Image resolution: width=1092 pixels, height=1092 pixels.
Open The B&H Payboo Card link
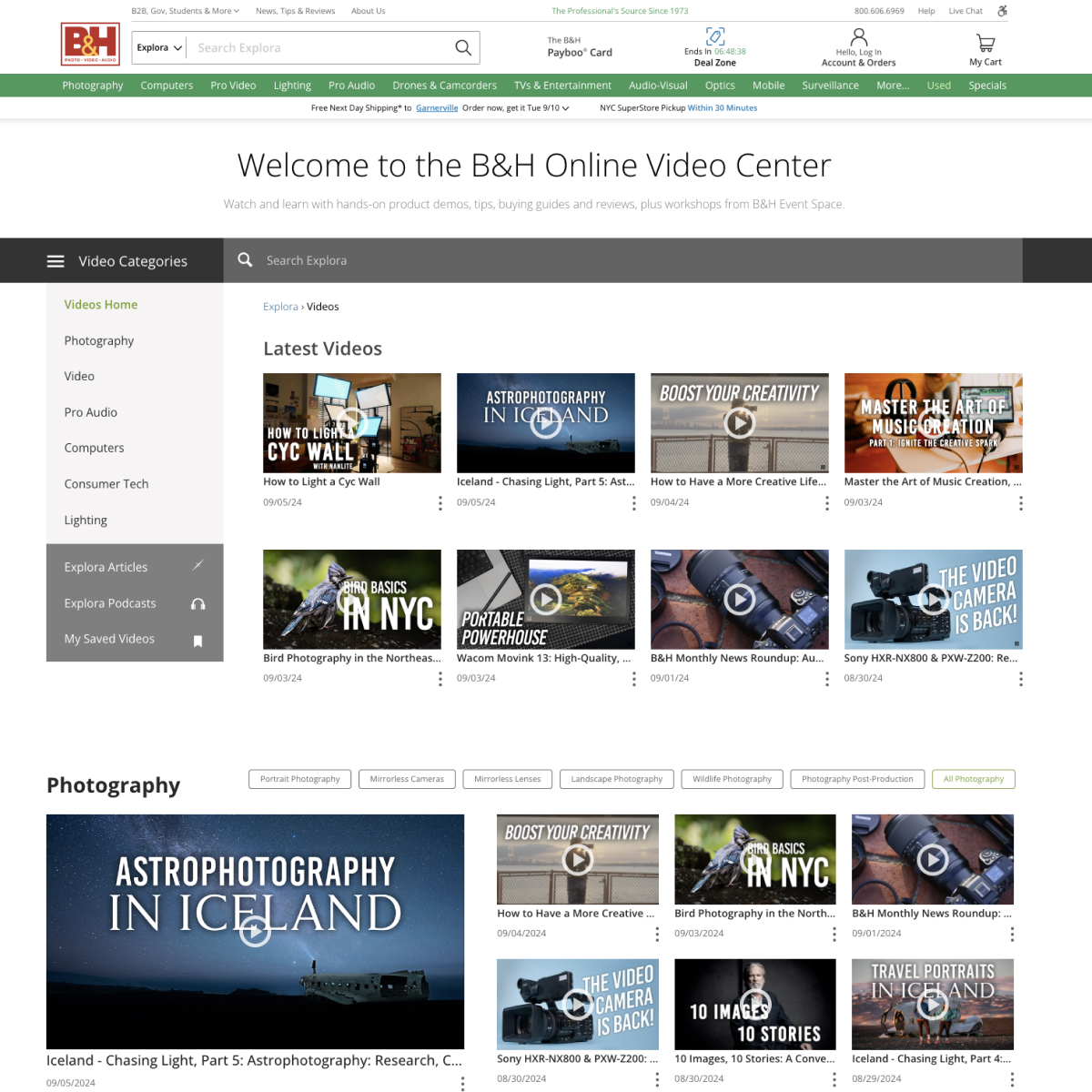tap(580, 47)
